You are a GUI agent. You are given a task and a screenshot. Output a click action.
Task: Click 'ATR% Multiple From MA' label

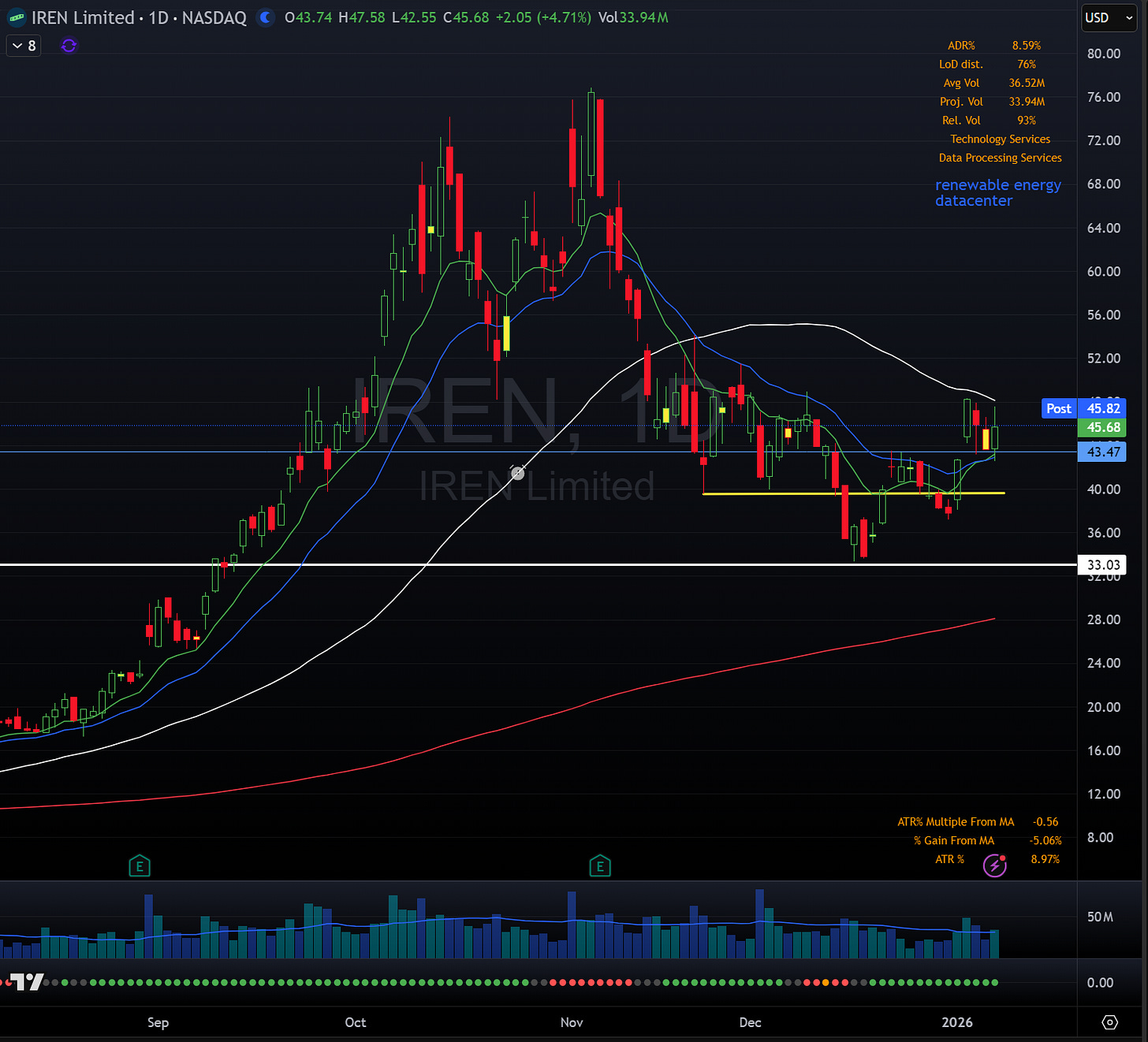coord(956,821)
